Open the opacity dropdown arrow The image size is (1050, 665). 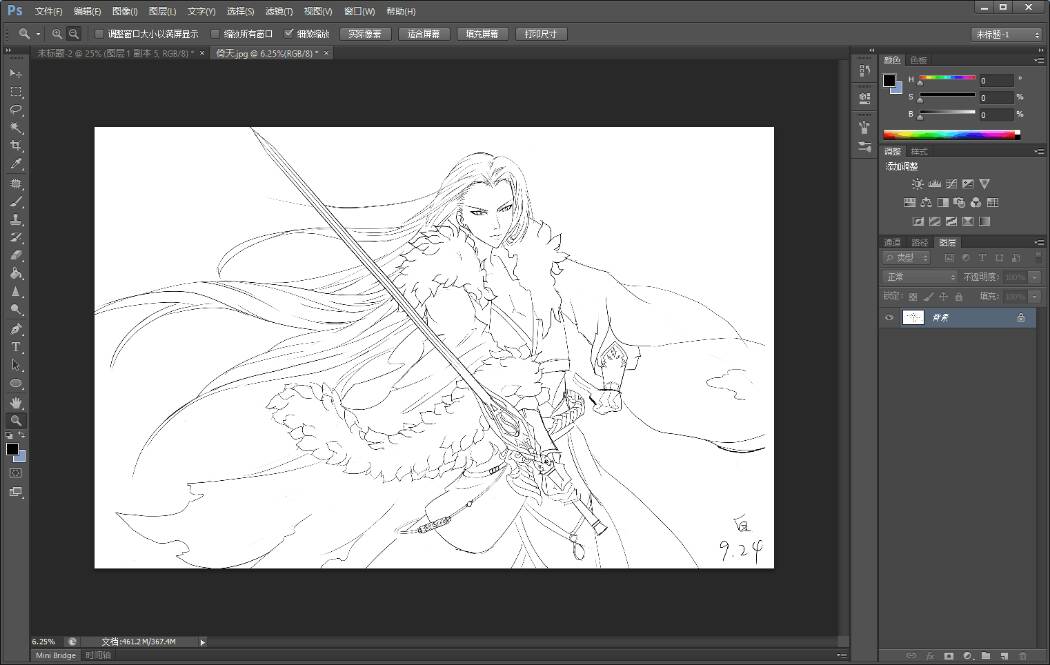point(1035,277)
